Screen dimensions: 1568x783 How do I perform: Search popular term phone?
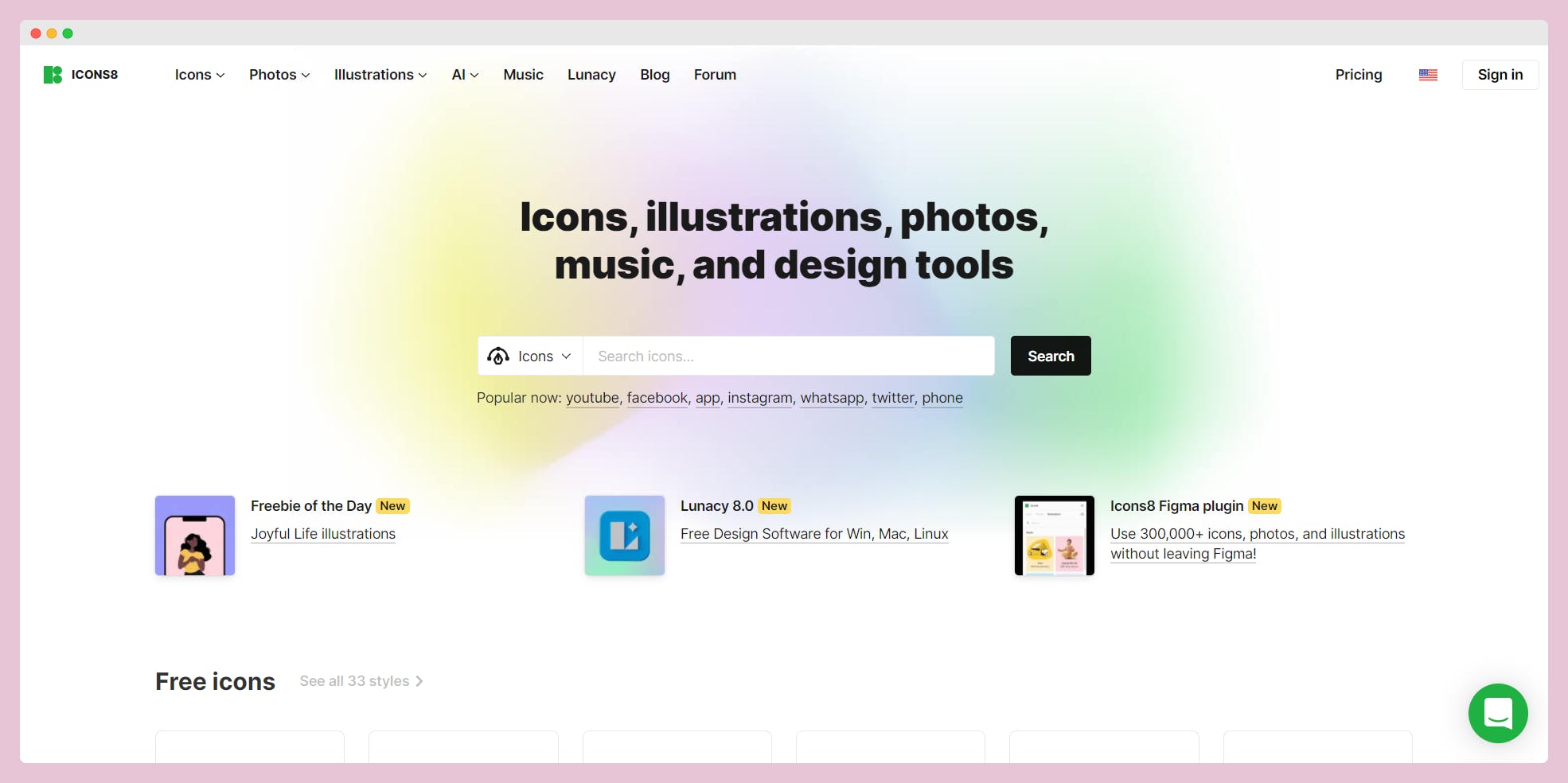(942, 398)
